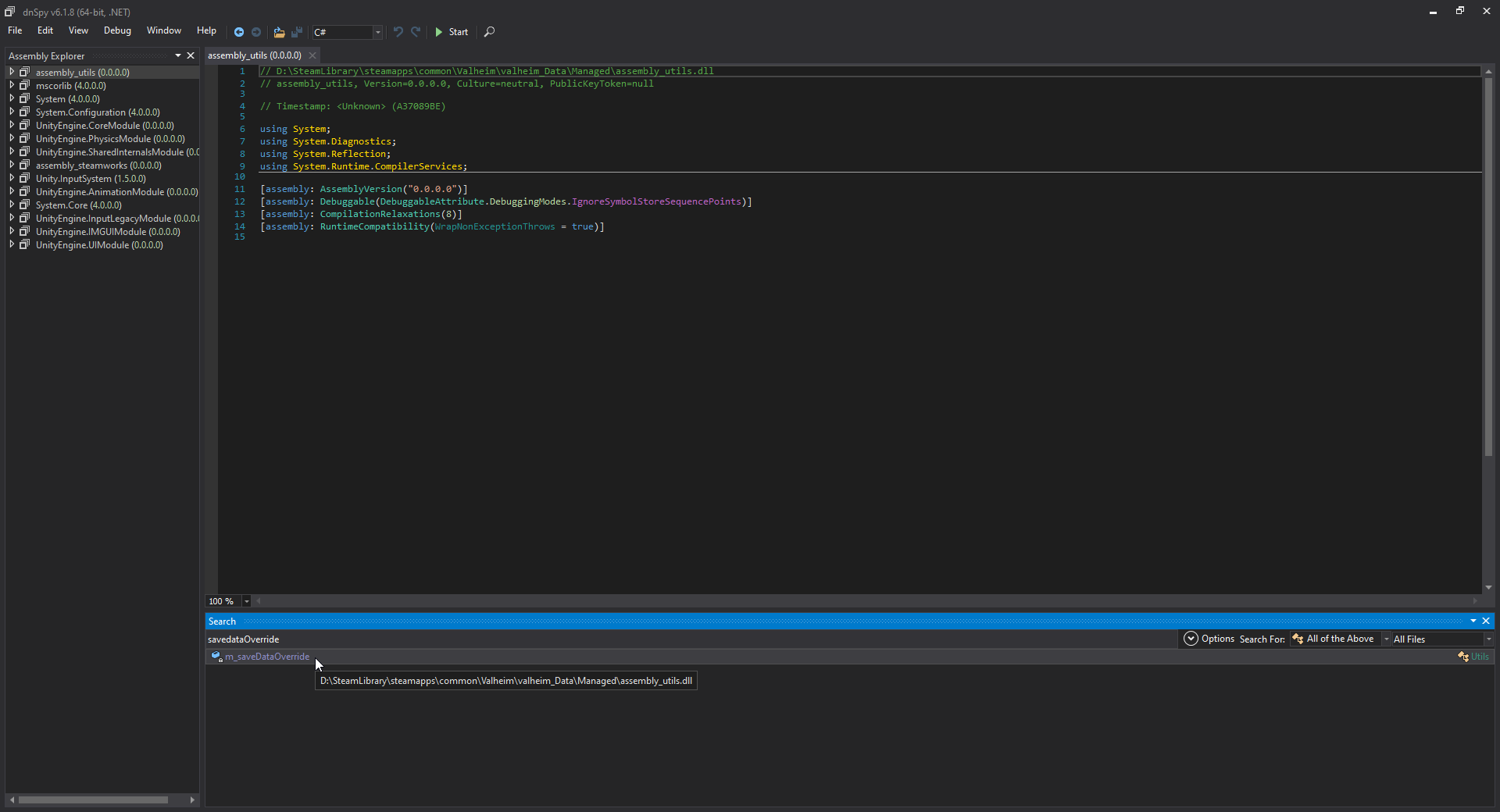
Task: Expand the UnityEngine.PhysicsModule node
Action: [12, 138]
